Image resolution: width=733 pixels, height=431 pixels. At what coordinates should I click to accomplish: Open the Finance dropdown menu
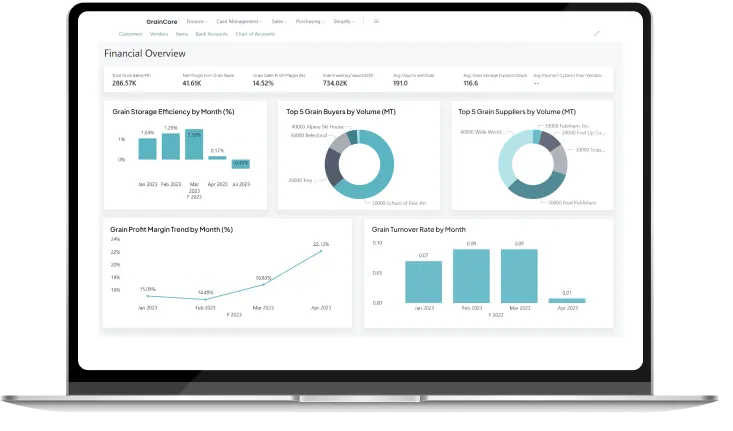tap(197, 21)
